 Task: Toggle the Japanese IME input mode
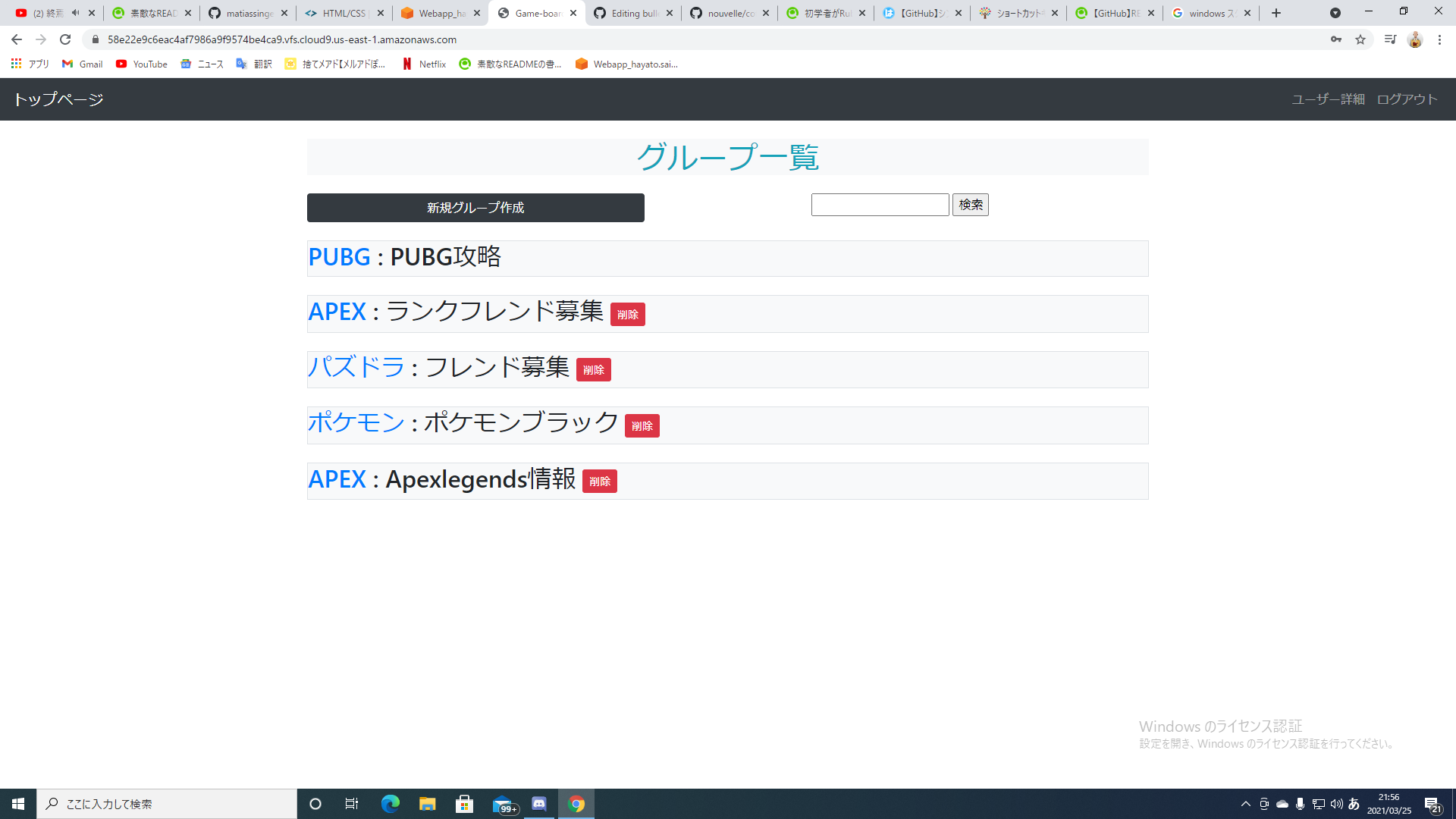click(1354, 803)
